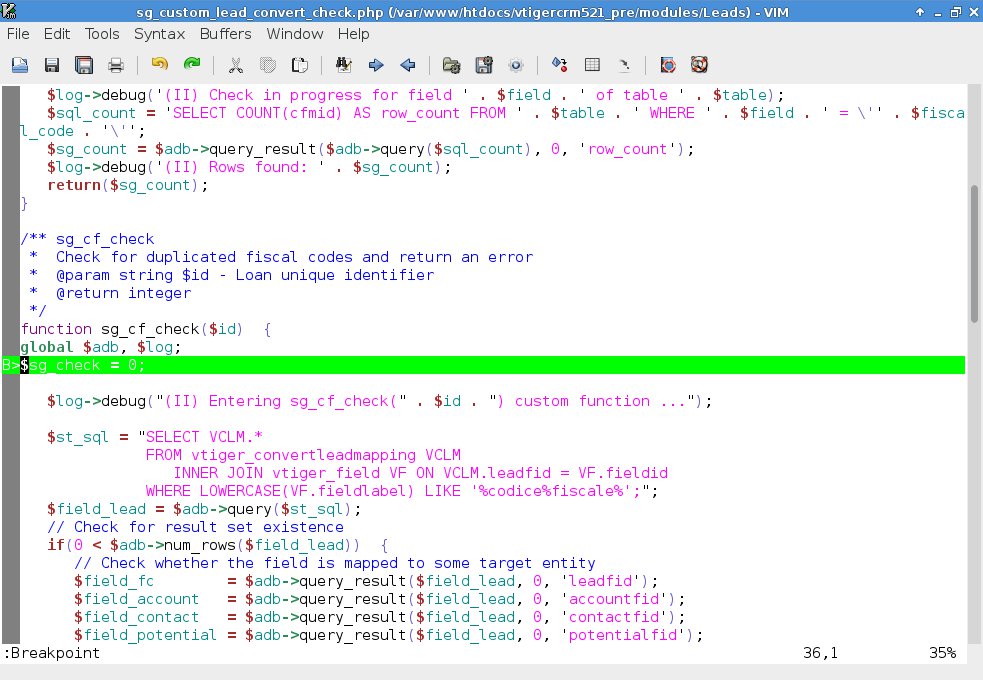Open the Syntax menu
The image size is (983, 680).
(x=159, y=33)
